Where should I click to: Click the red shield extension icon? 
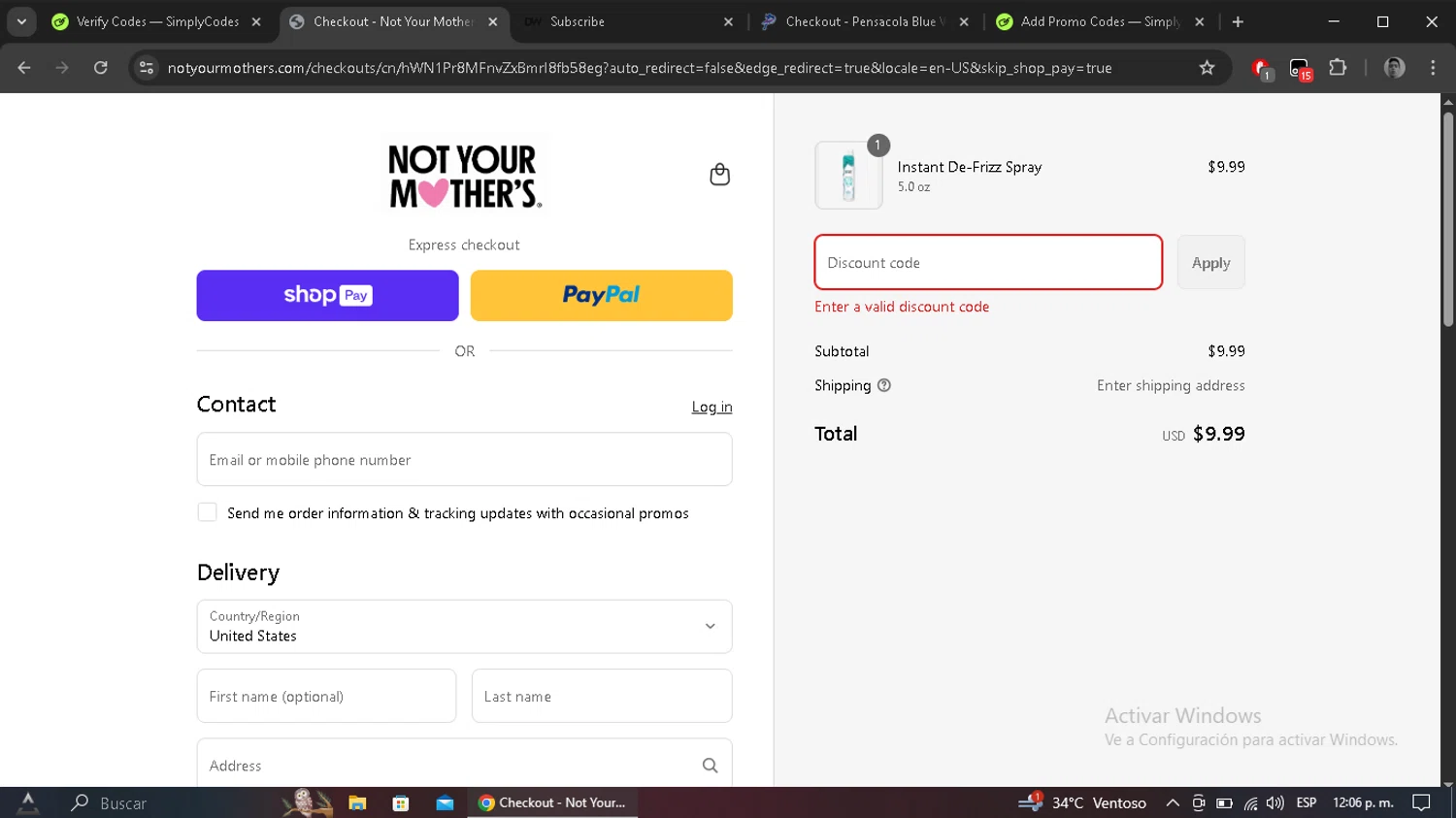coord(1261,68)
